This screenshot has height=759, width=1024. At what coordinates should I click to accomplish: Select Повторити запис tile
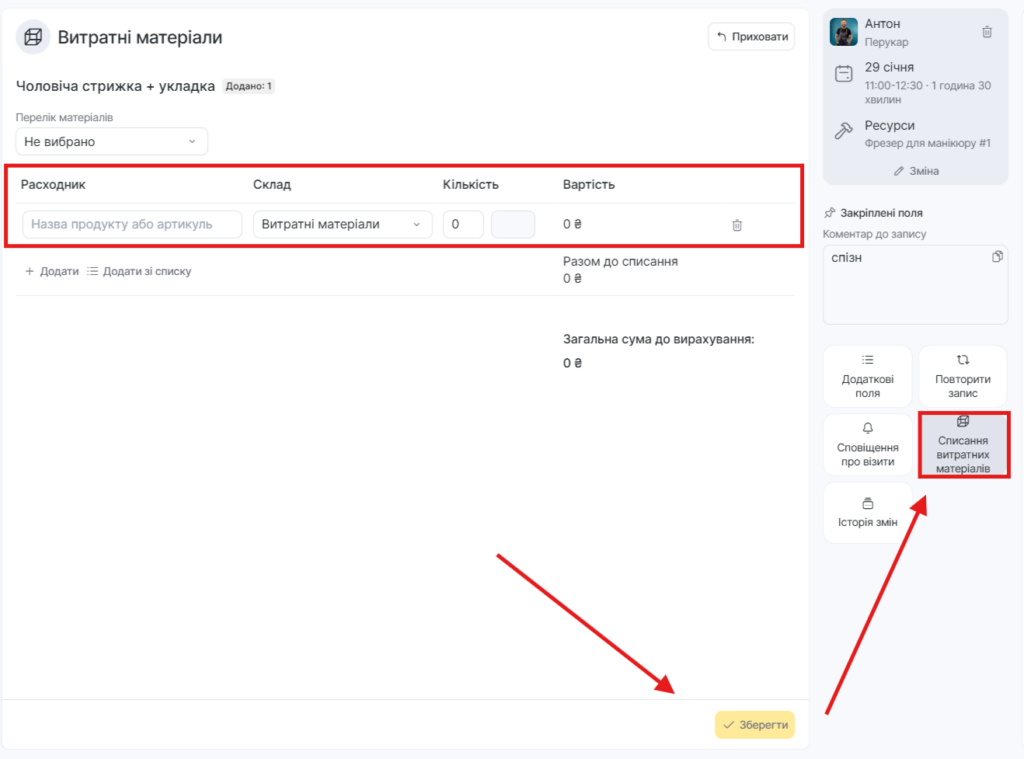pos(962,376)
